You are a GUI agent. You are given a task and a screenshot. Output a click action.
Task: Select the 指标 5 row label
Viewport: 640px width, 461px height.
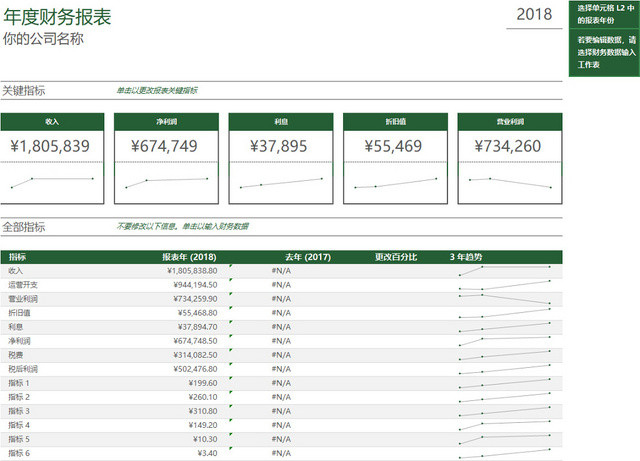pos(19,439)
